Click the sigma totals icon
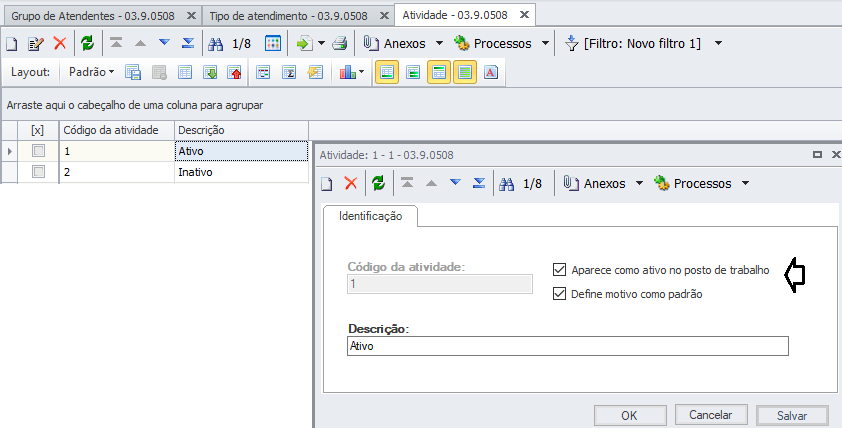842x428 pixels. coord(289,72)
